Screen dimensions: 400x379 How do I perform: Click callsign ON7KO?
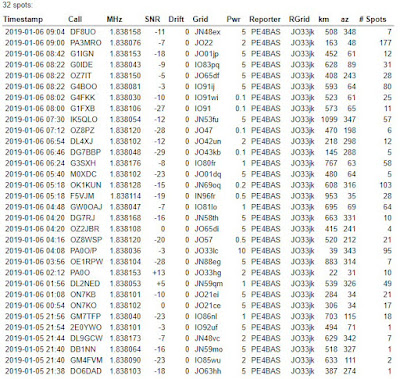(83, 306)
